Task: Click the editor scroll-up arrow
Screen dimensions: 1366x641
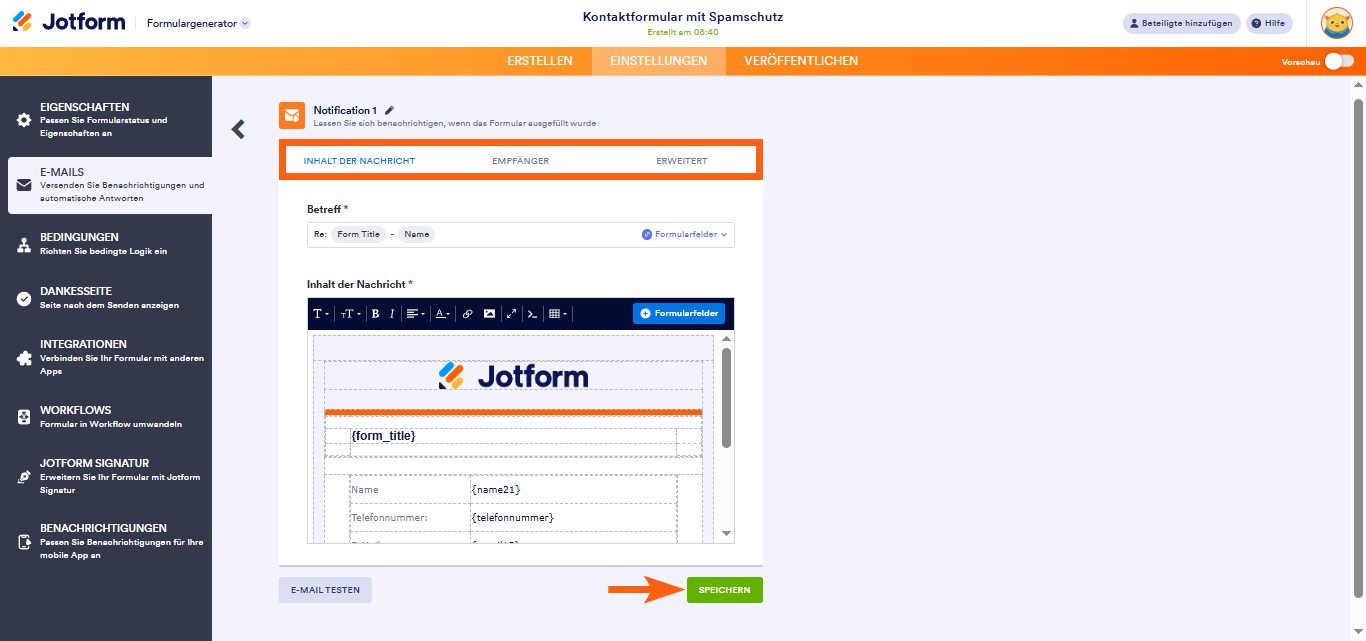Action: click(x=727, y=339)
